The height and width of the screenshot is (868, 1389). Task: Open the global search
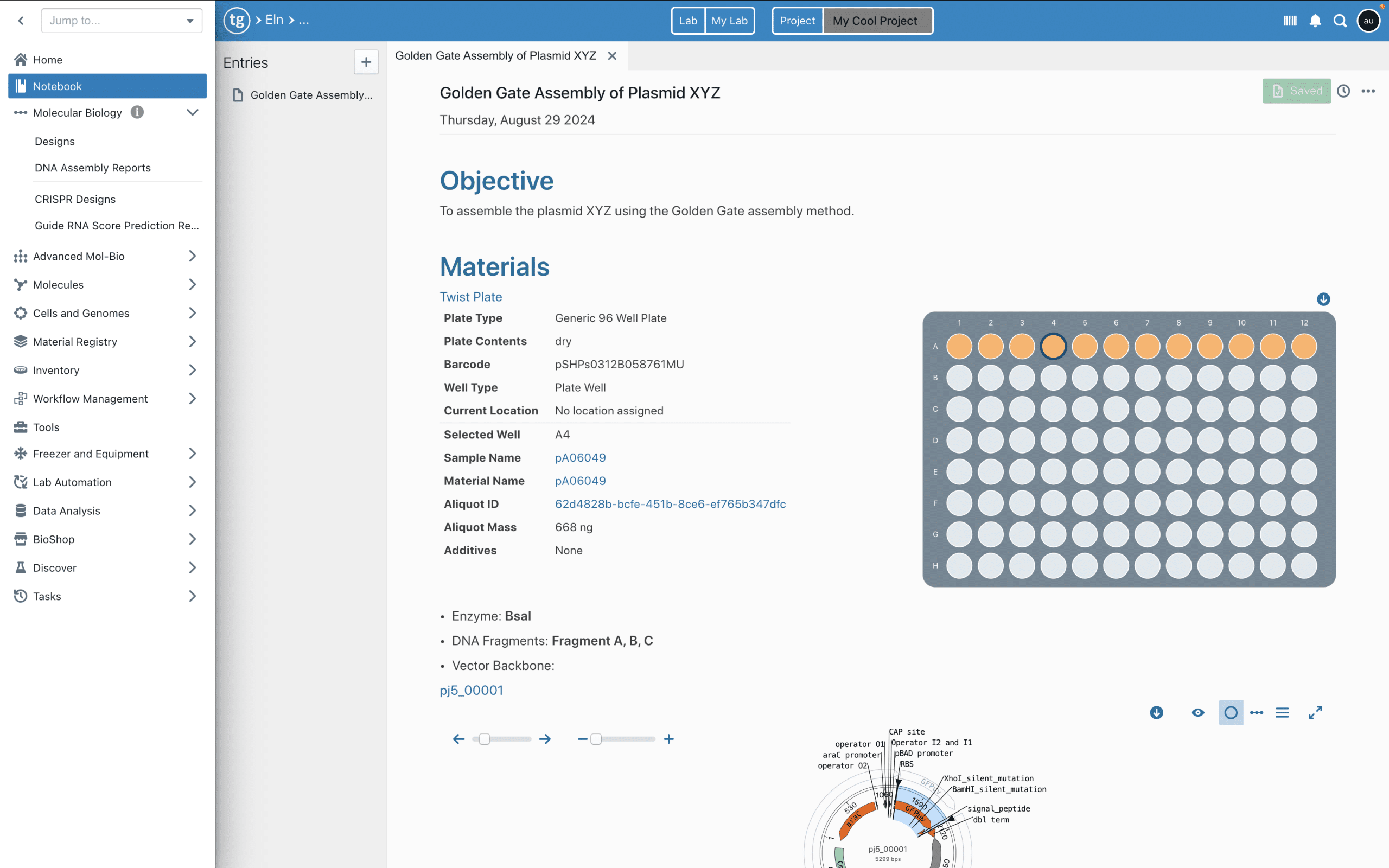point(1341,20)
